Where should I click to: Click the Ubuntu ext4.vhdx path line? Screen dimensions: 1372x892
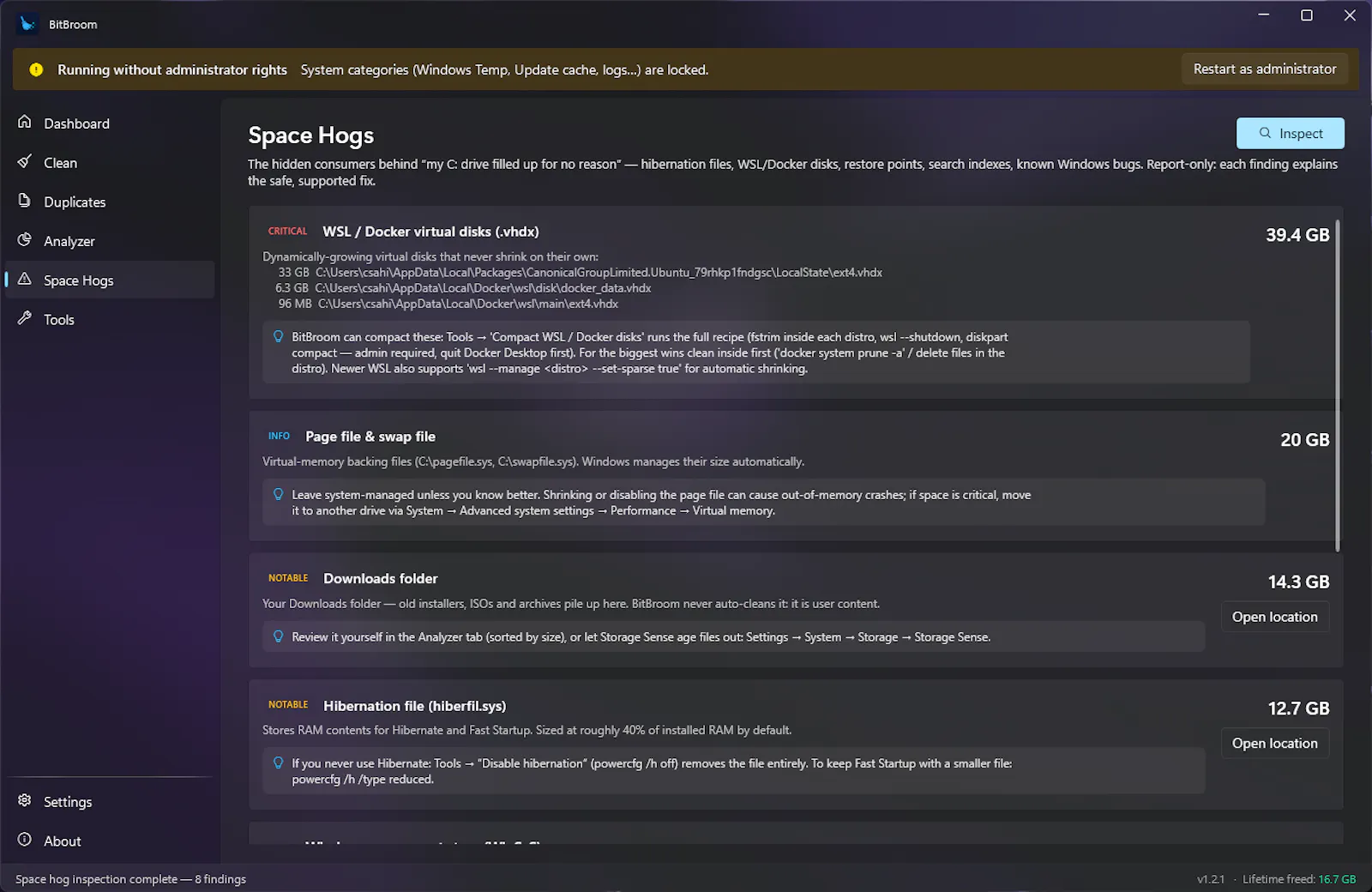pos(580,273)
